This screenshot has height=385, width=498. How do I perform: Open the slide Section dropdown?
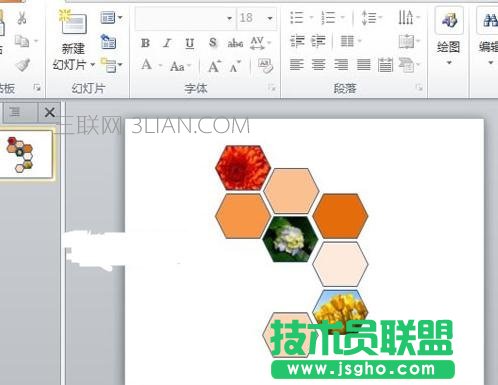coord(111,65)
